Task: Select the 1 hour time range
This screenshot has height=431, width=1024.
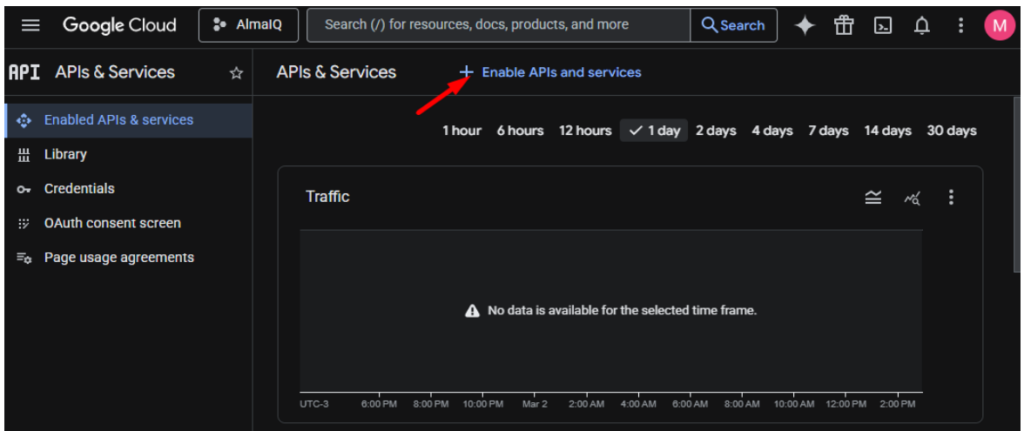Action: [x=462, y=131]
